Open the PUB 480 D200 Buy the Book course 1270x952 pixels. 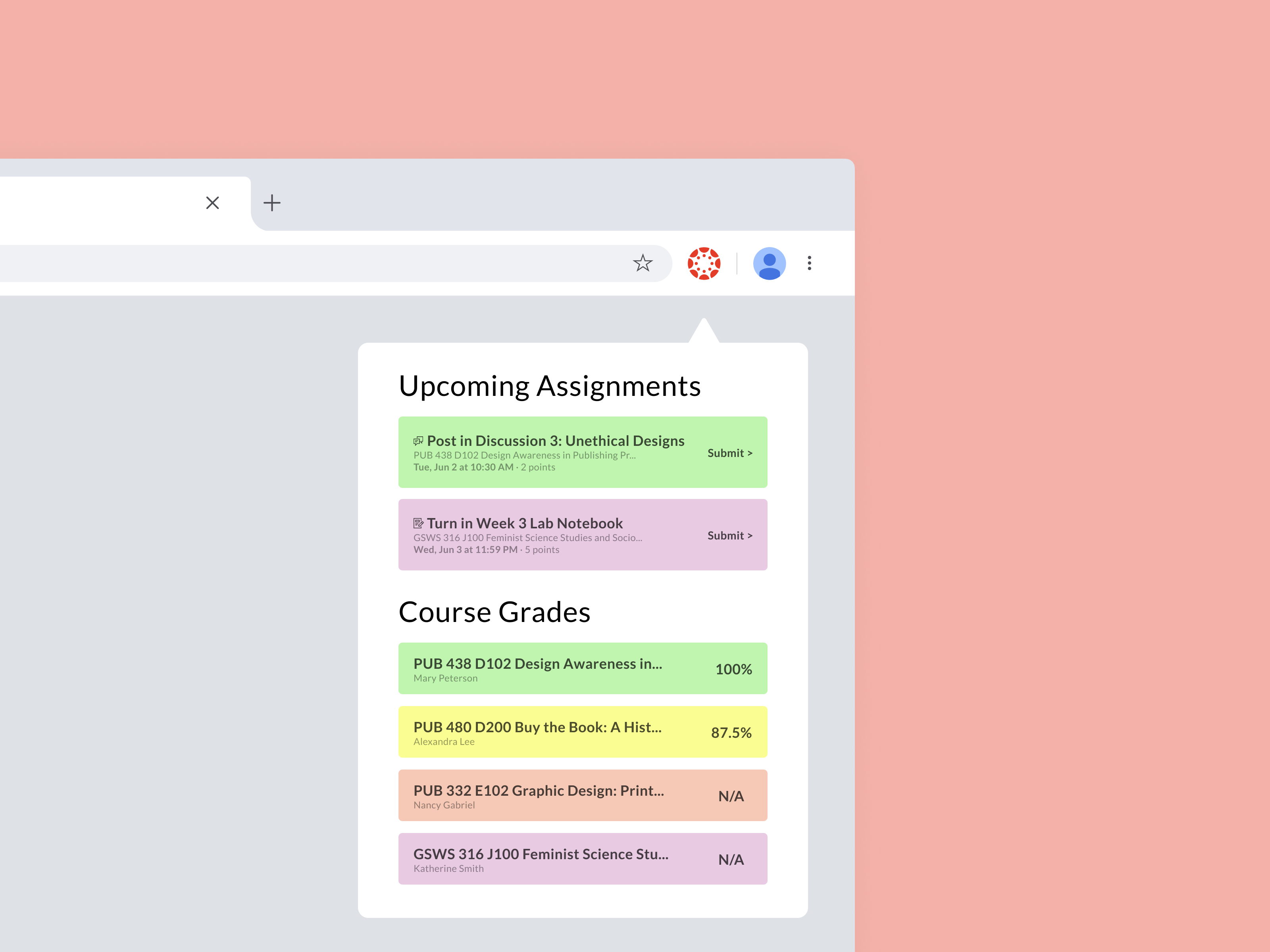pyautogui.click(x=537, y=727)
